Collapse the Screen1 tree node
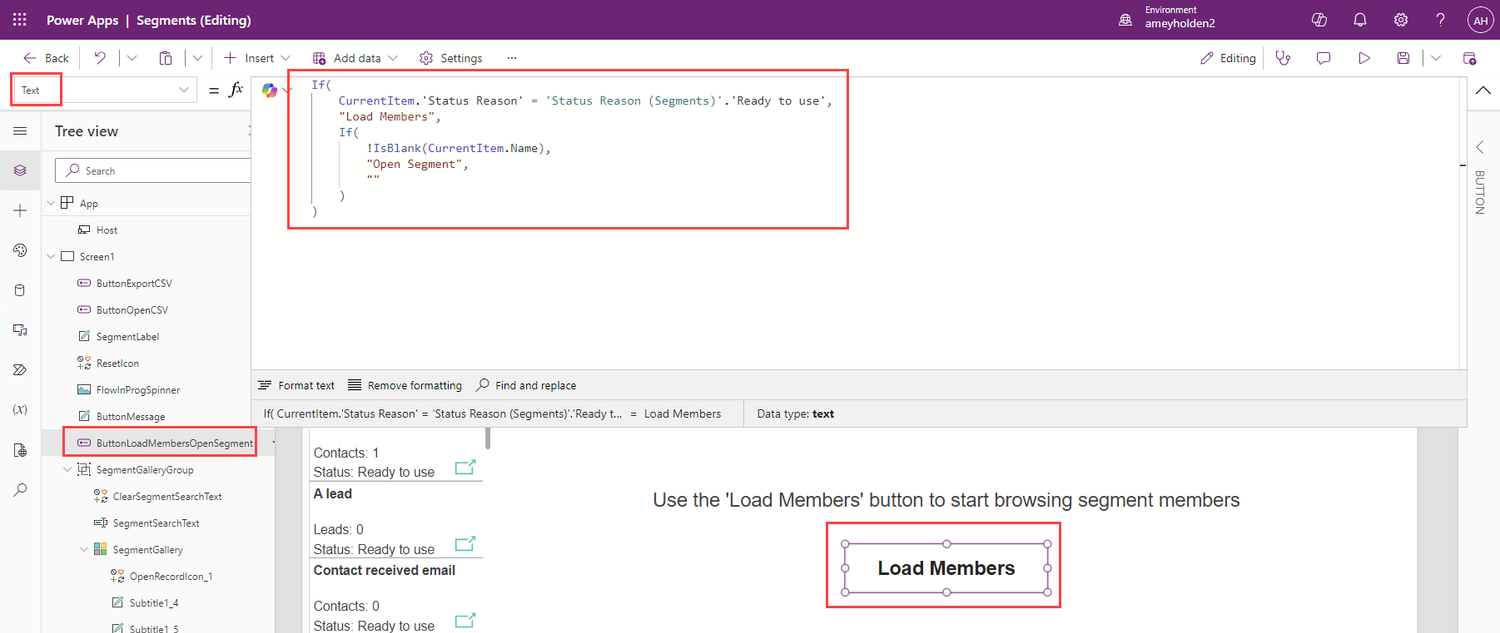This screenshot has height=633, width=1500. (x=50, y=256)
